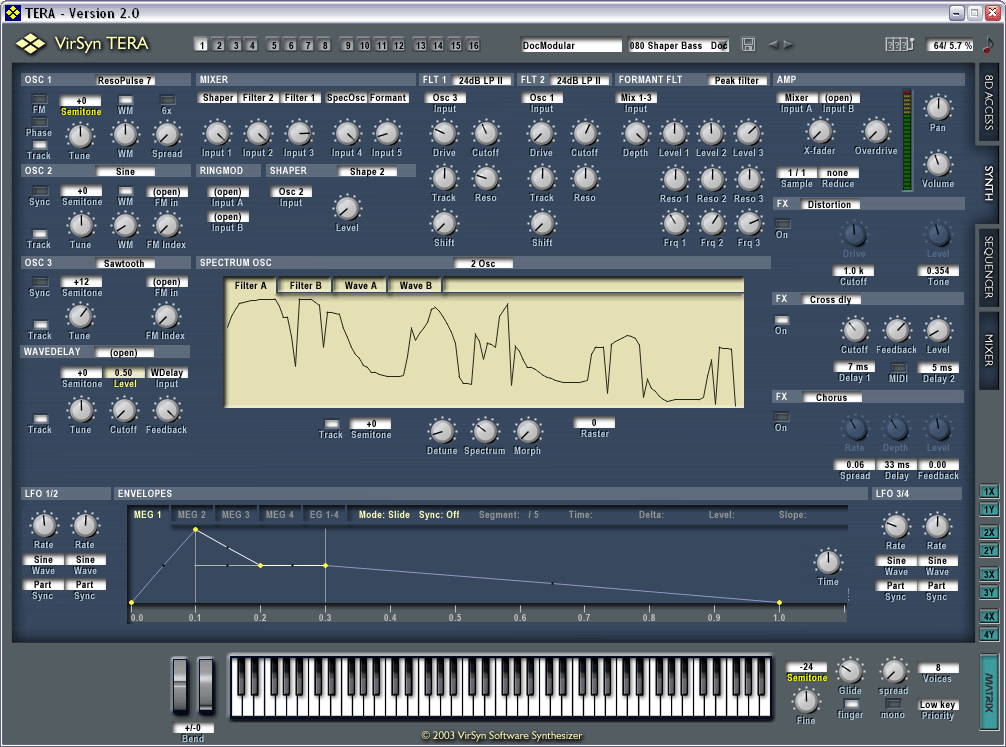Click the Cross dly Feedback knob
The width and height of the screenshot is (1006, 747).
tap(896, 331)
